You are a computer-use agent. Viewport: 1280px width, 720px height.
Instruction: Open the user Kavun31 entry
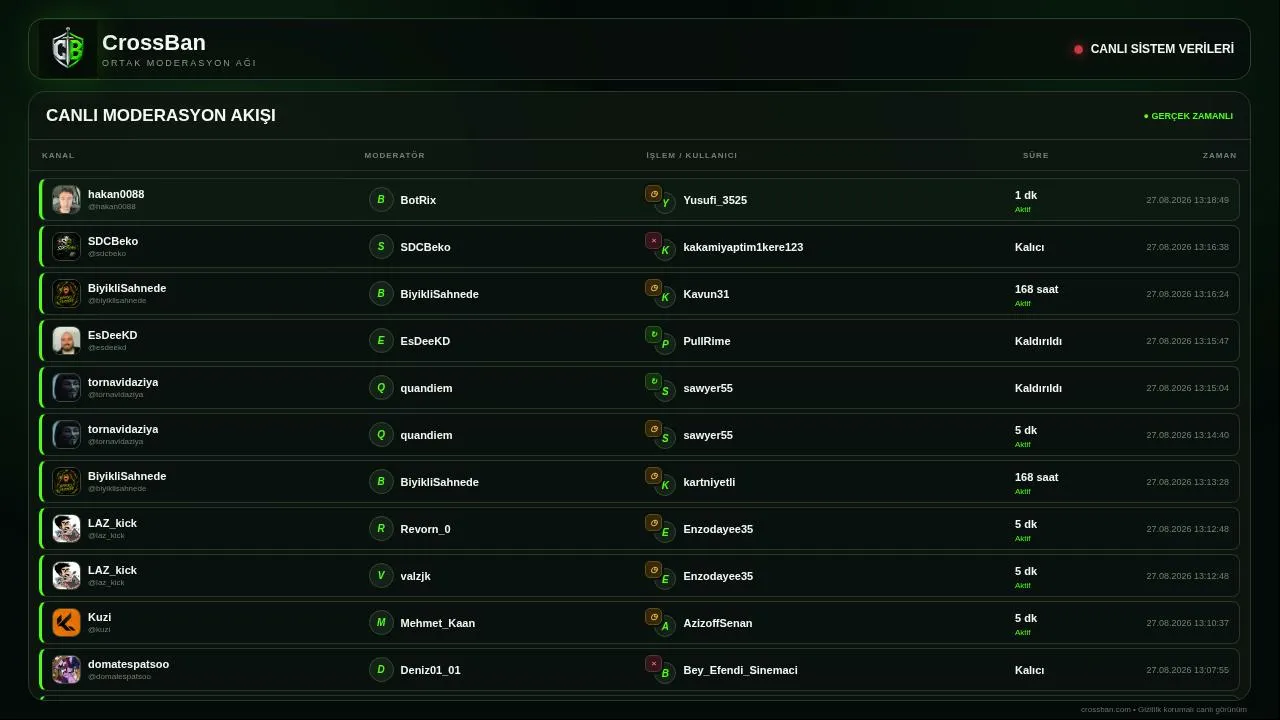[x=706, y=294]
